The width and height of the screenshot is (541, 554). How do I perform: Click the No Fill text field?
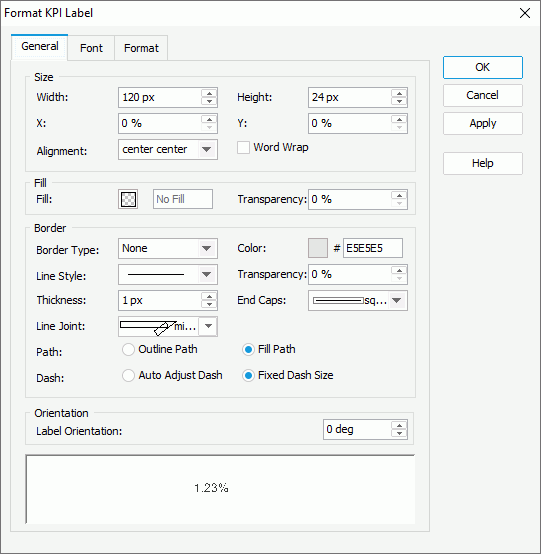(x=183, y=199)
